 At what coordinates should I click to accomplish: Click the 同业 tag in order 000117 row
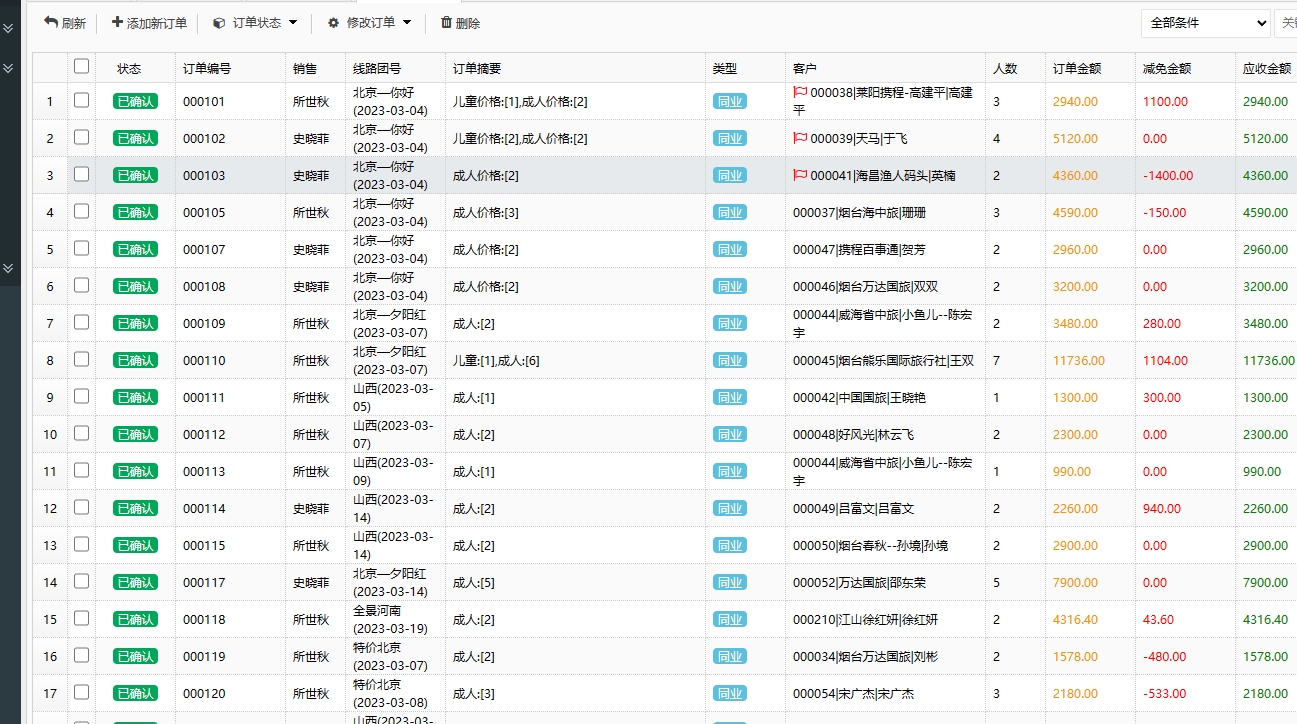(730, 582)
